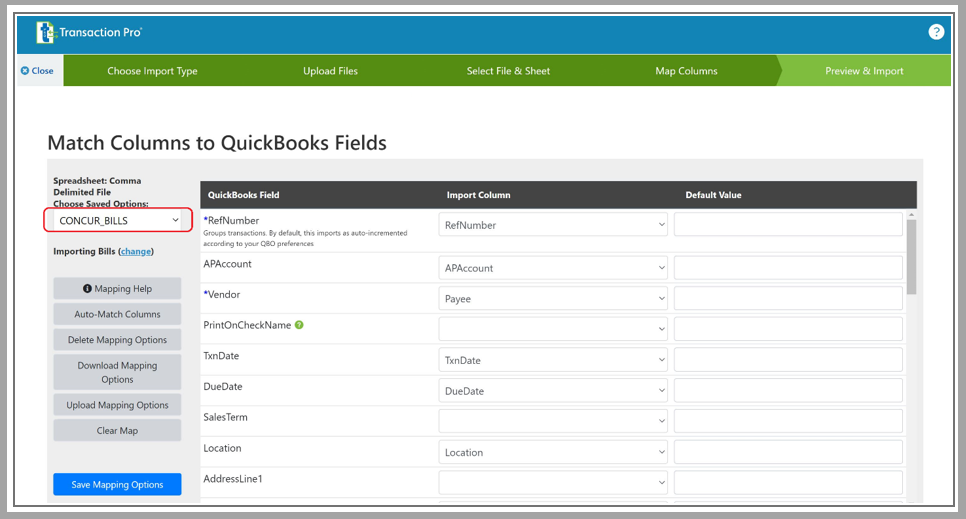
Task: Open RefNumber import column dropdown
Action: click(x=553, y=225)
